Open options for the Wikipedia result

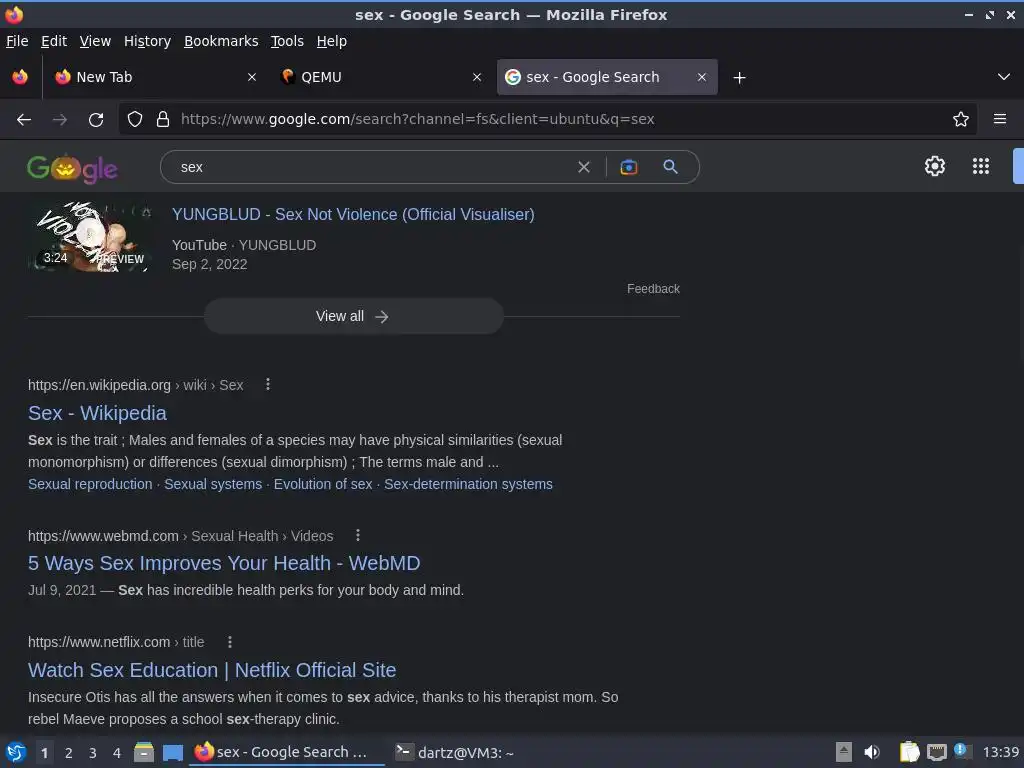[x=268, y=385]
